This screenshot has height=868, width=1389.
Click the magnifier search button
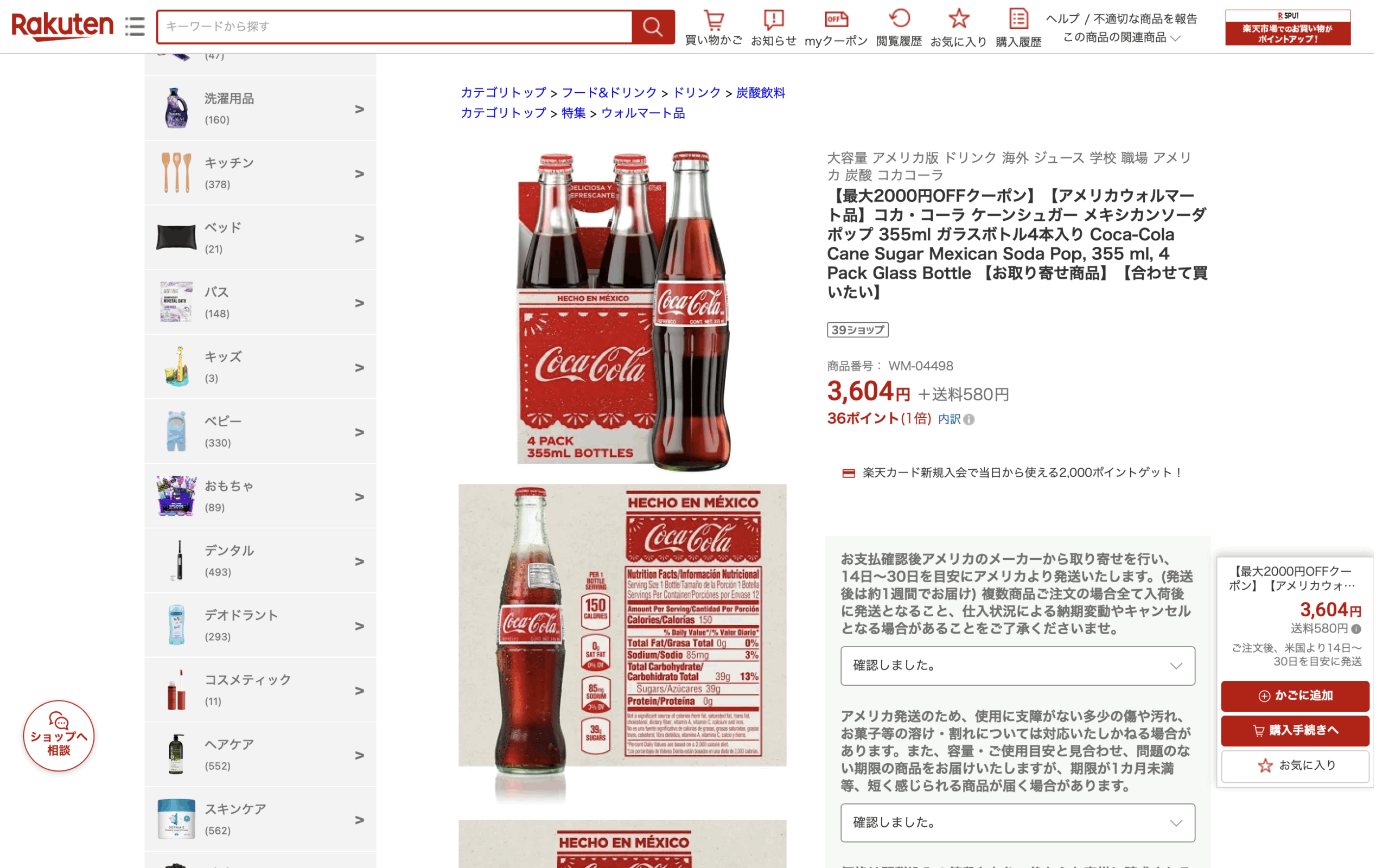[x=653, y=27]
